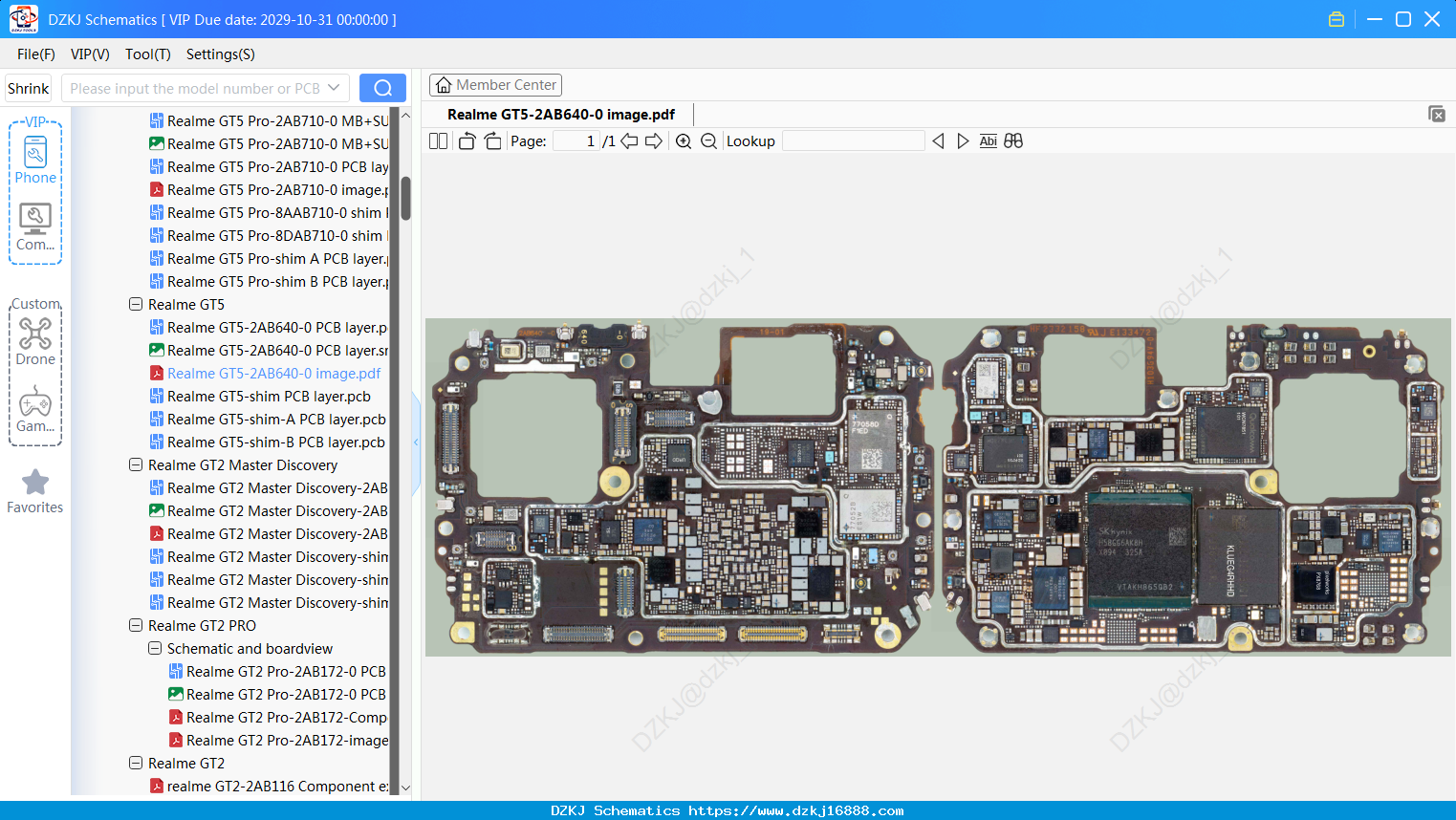Select the Drone category icon
1456x820 pixels.
(35, 341)
